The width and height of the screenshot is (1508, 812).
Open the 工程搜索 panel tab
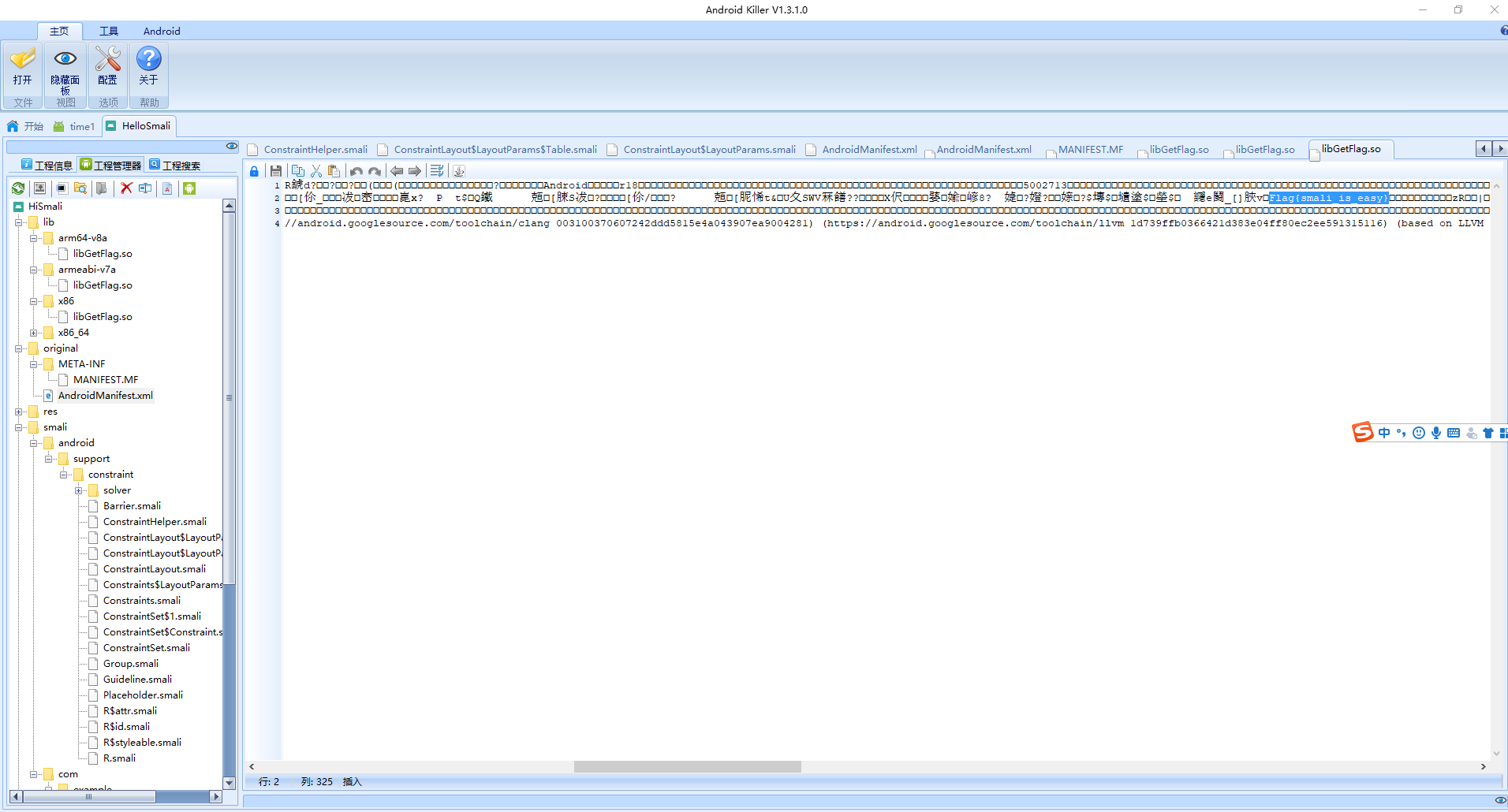click(175, 165)
